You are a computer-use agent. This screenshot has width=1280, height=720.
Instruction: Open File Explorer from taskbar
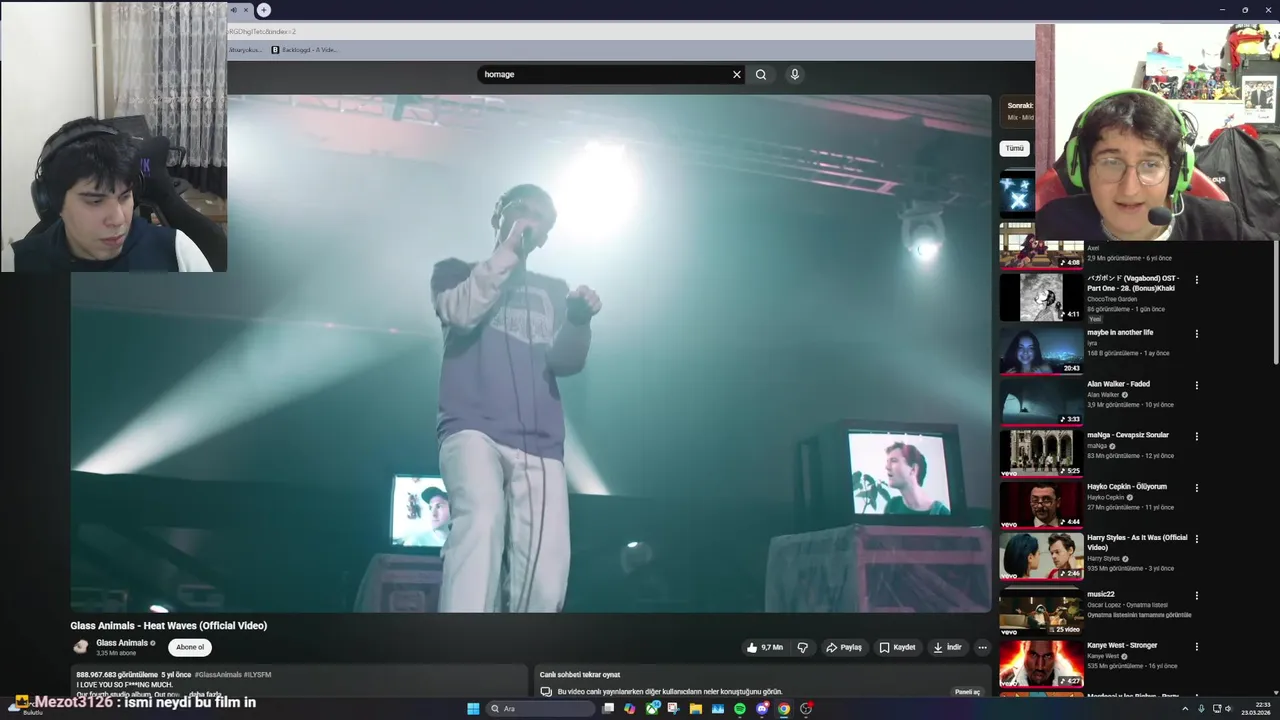pyautogui.click(x=696, y=709)
